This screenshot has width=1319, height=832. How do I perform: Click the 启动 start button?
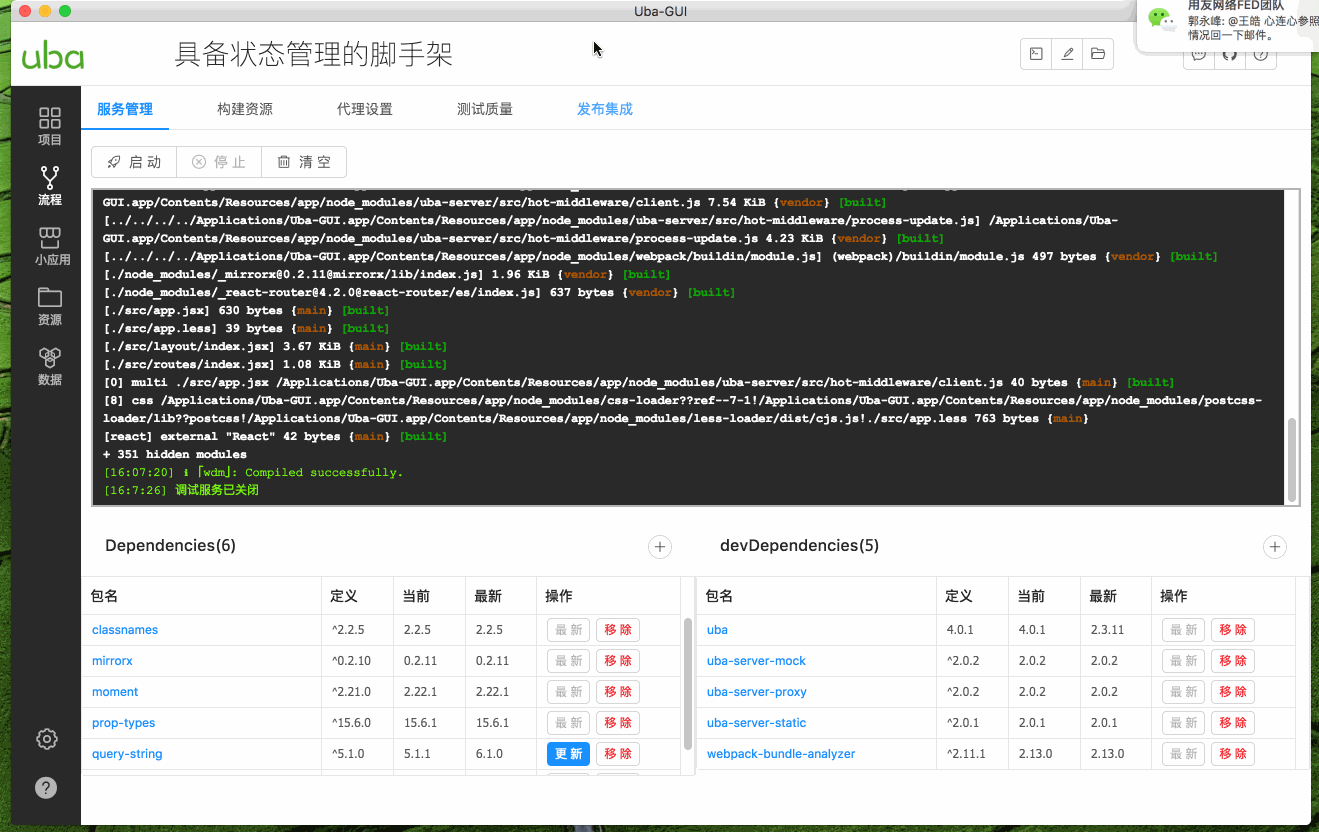pyautogui.click(x=134, y=162)
